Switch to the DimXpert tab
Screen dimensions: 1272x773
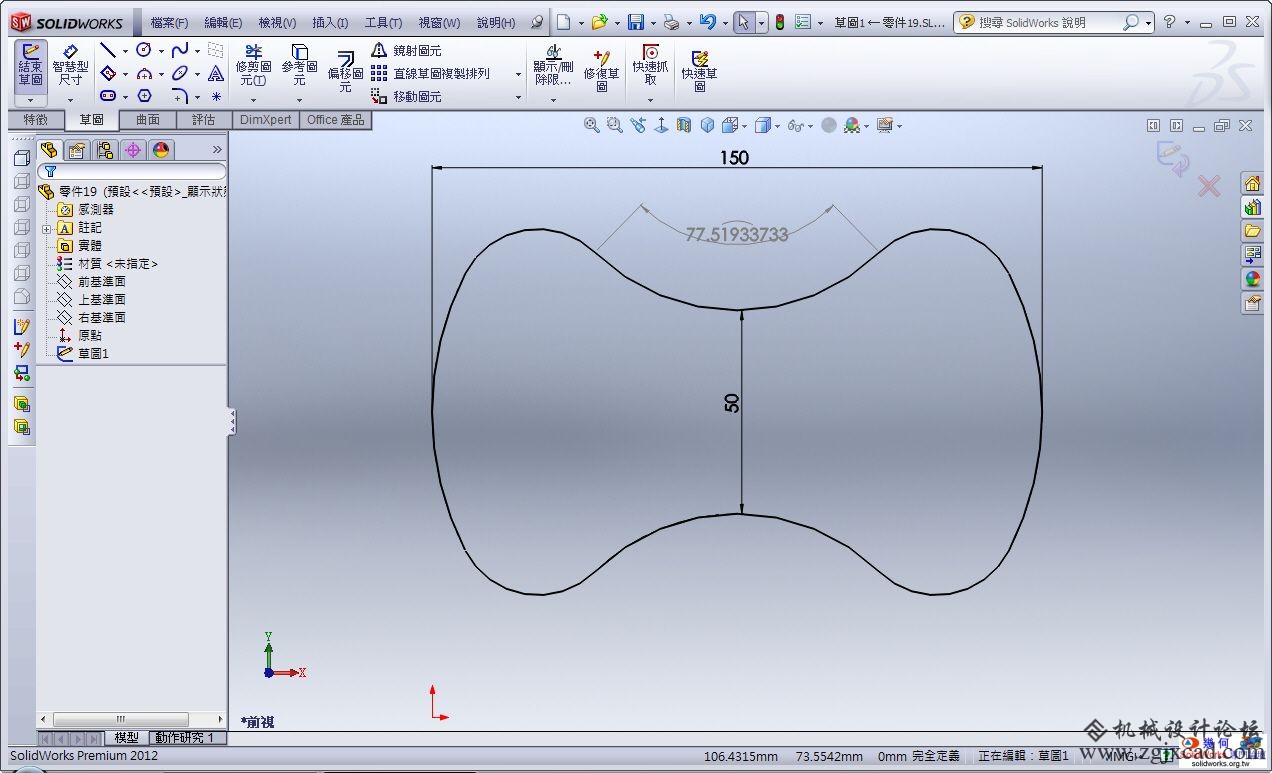[x=266, y=120]
